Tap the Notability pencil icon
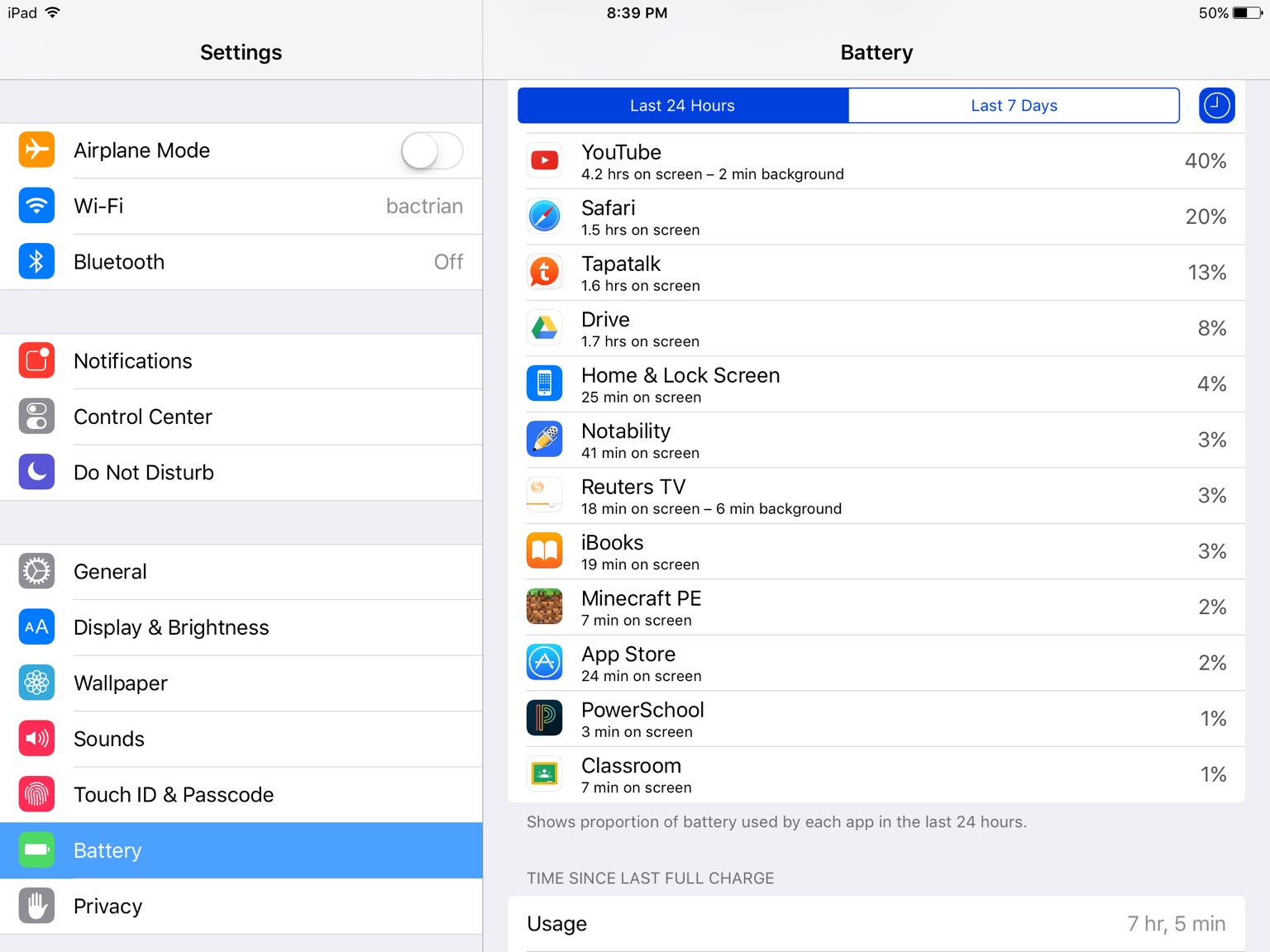The width and height of the screenshot is (1270, 952). 544,440
